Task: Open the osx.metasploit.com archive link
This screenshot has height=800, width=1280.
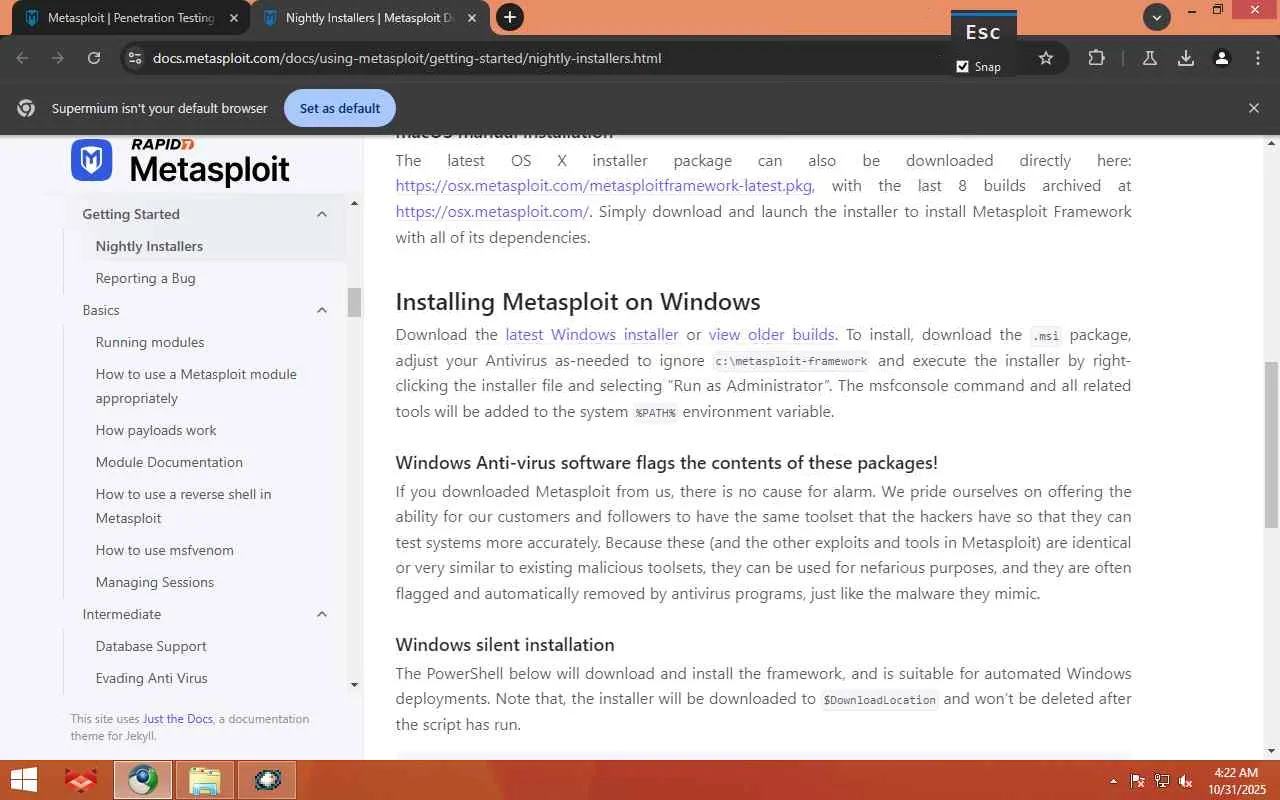Action: point(492,211)
